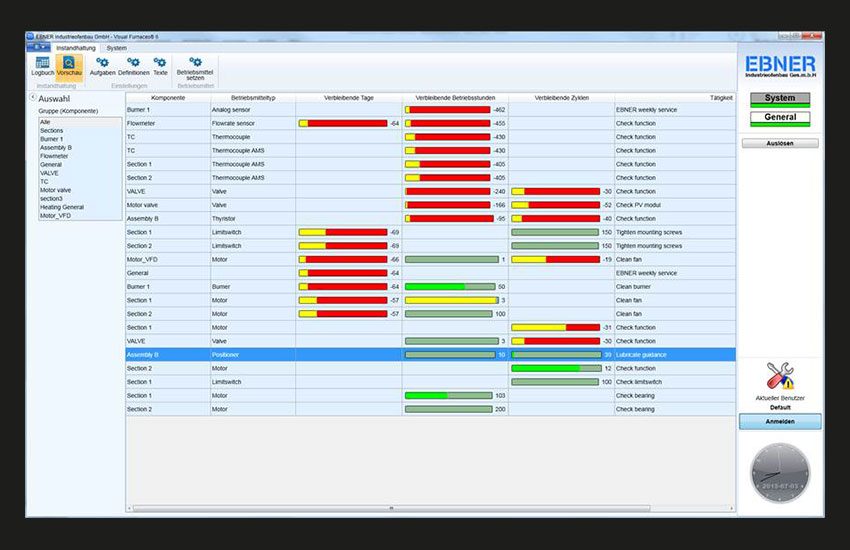Screen dimensions: 850x550
Task: Select 'Sections' in the group list
Action: pyautogui.click(x=80, y=131)
